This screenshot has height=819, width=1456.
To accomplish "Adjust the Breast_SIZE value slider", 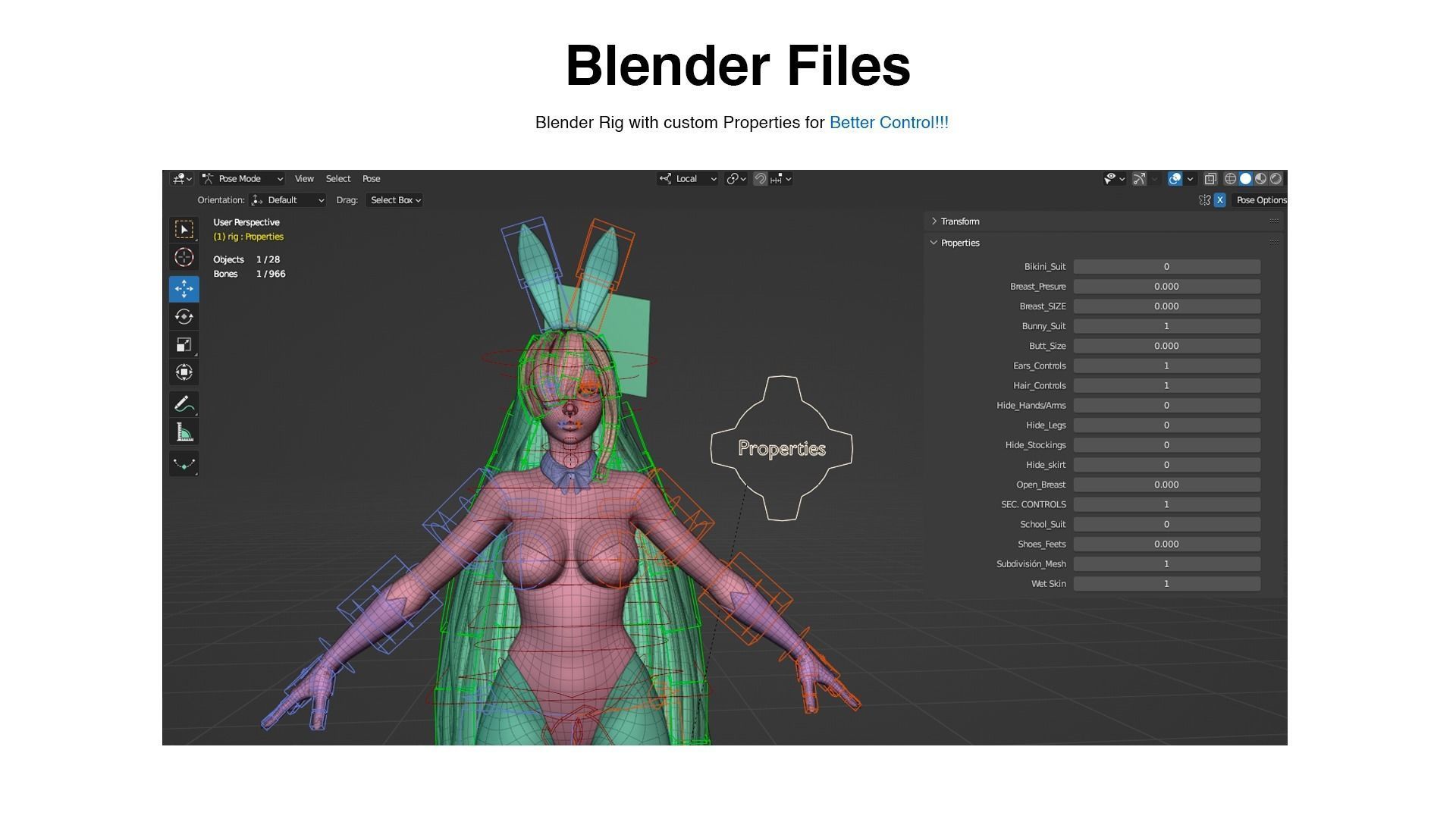I will tap(1166, 306).
